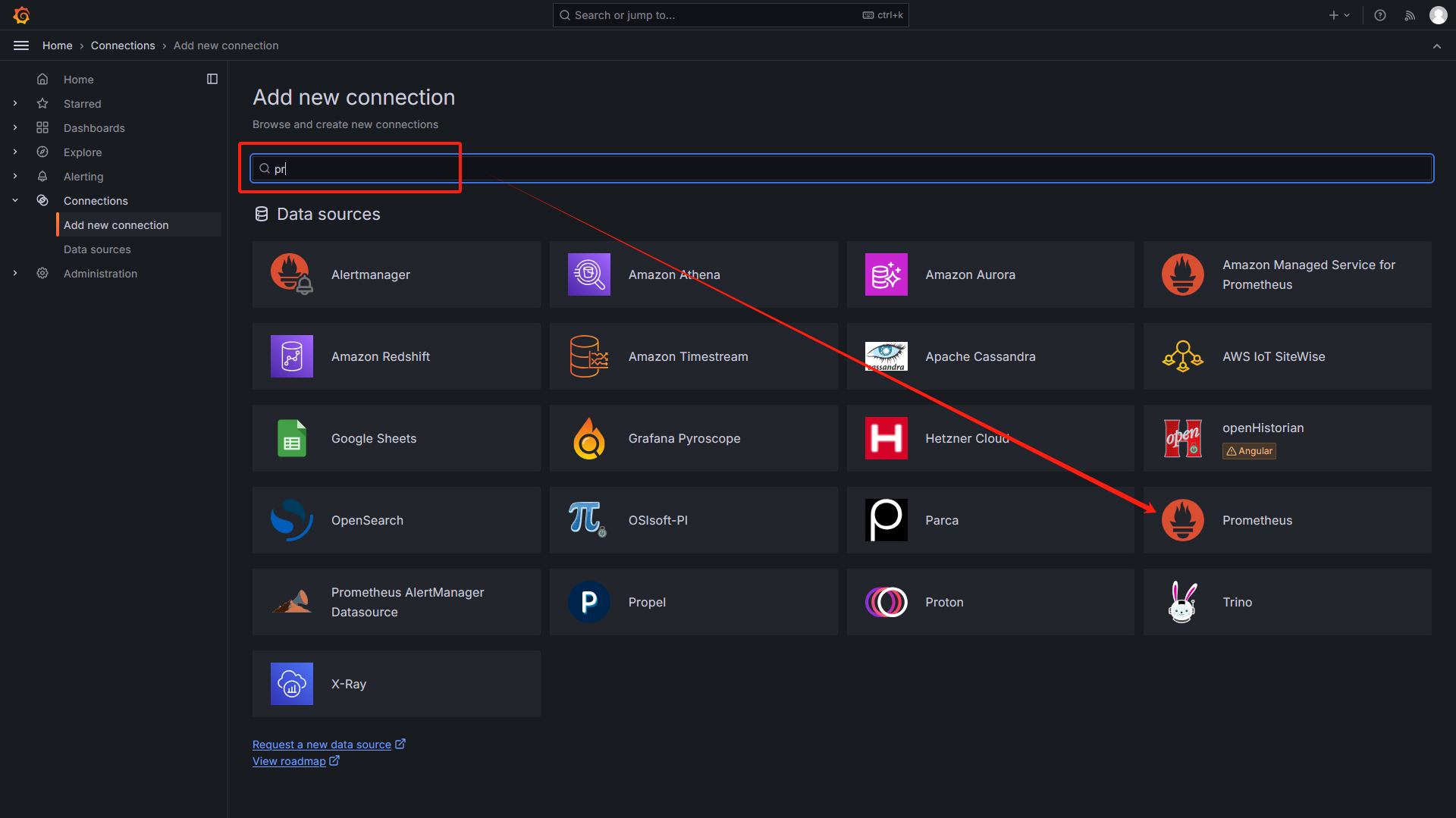This screenshot has width=1456, height=818.
Task: Open Connections in sidebar
Action: [x=96, y=201]
